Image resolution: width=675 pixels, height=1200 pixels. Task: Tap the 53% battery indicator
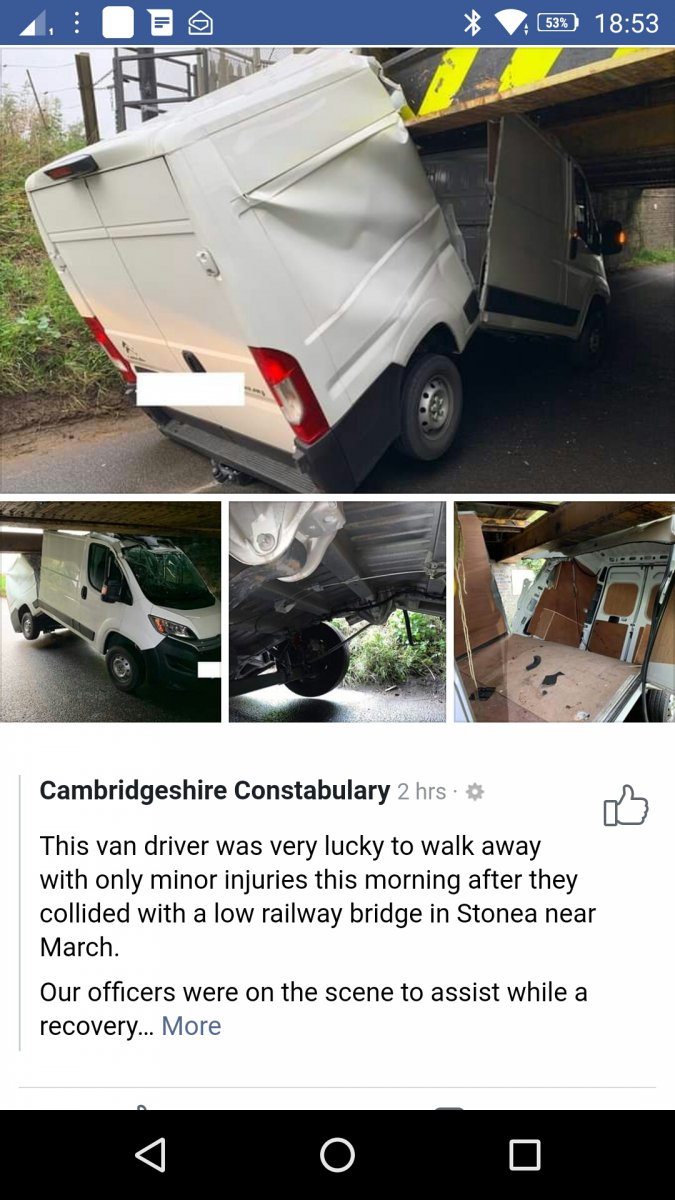(558, 22)
